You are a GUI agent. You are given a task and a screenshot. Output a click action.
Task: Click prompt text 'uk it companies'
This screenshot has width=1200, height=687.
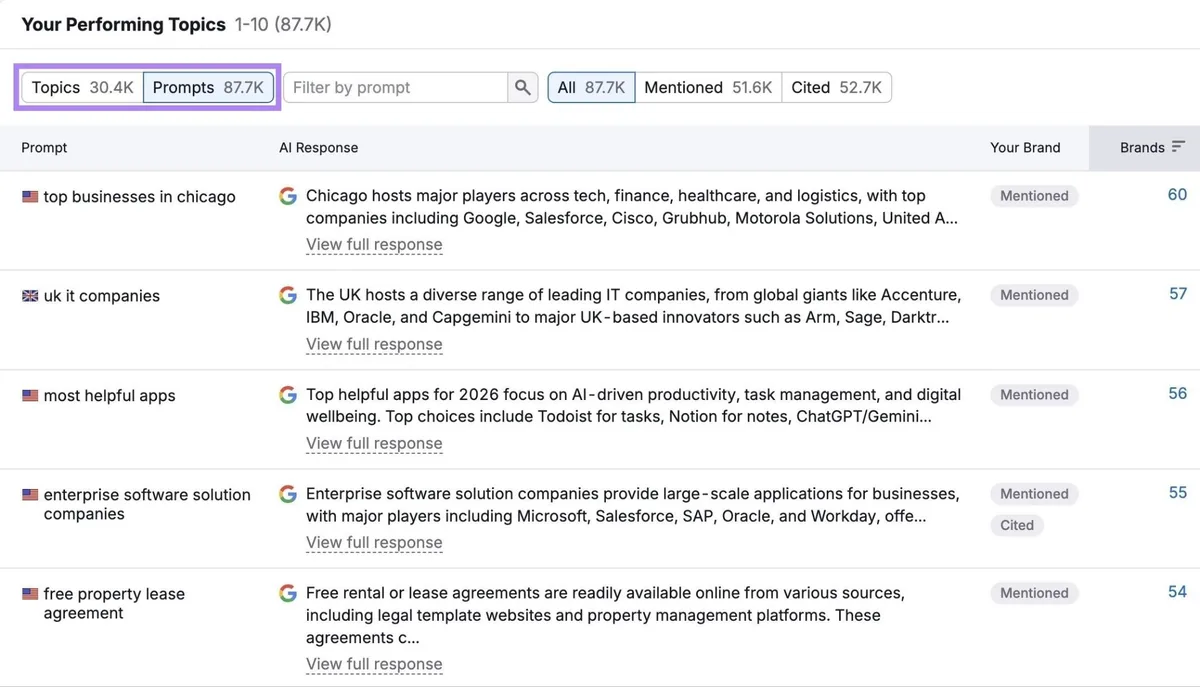[102, 296]
